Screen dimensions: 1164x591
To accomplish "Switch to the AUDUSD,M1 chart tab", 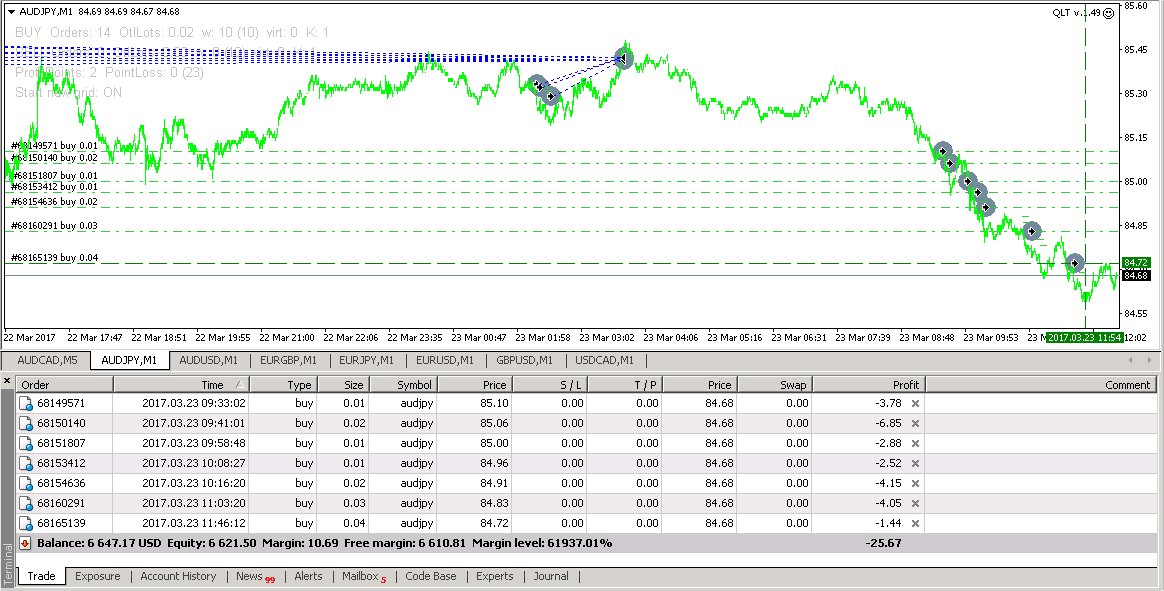I will (x=209, y=360).
